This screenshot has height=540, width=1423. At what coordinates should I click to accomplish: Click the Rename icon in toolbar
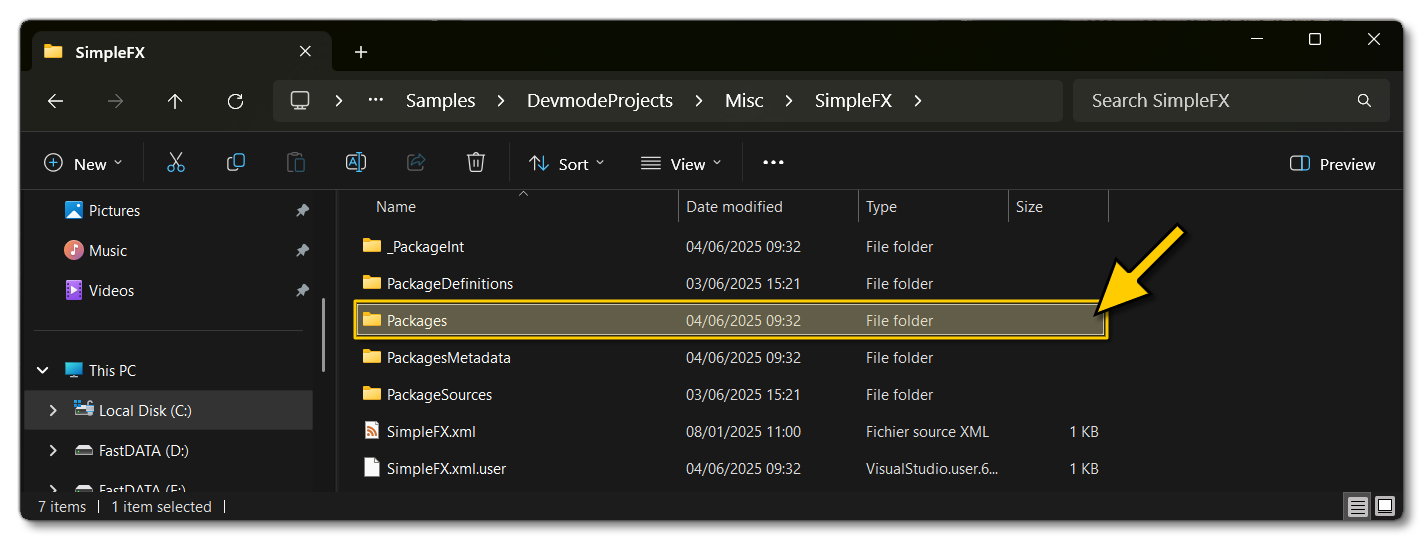coord(355,163)
